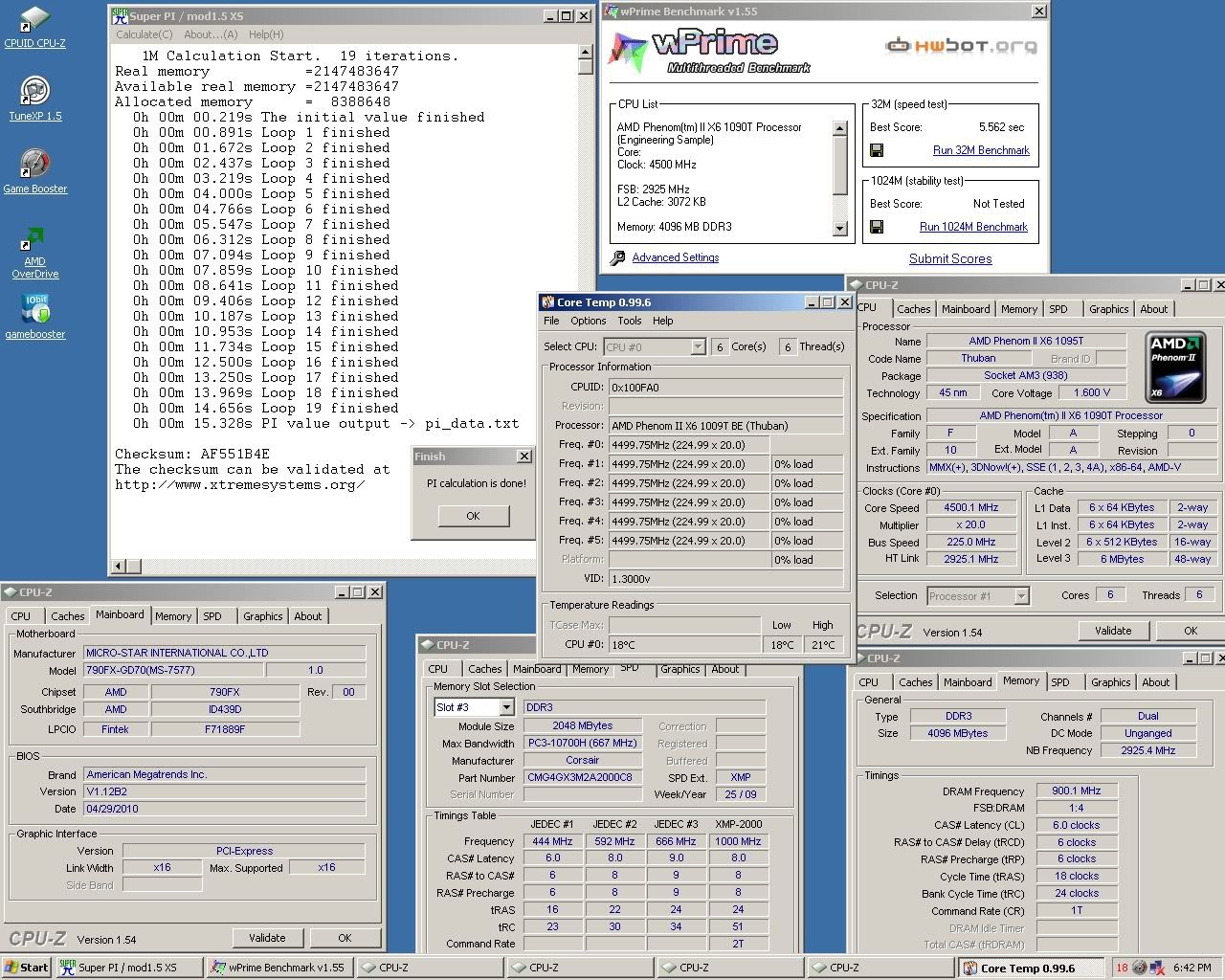Click the 4500.1 MHz Core Speed value
This screenshot has width=1225, height=980.
[x=971, y=508]
